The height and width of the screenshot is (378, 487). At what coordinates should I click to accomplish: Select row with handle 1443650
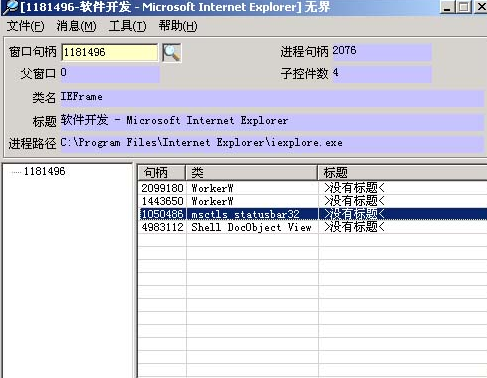(313, 201)
